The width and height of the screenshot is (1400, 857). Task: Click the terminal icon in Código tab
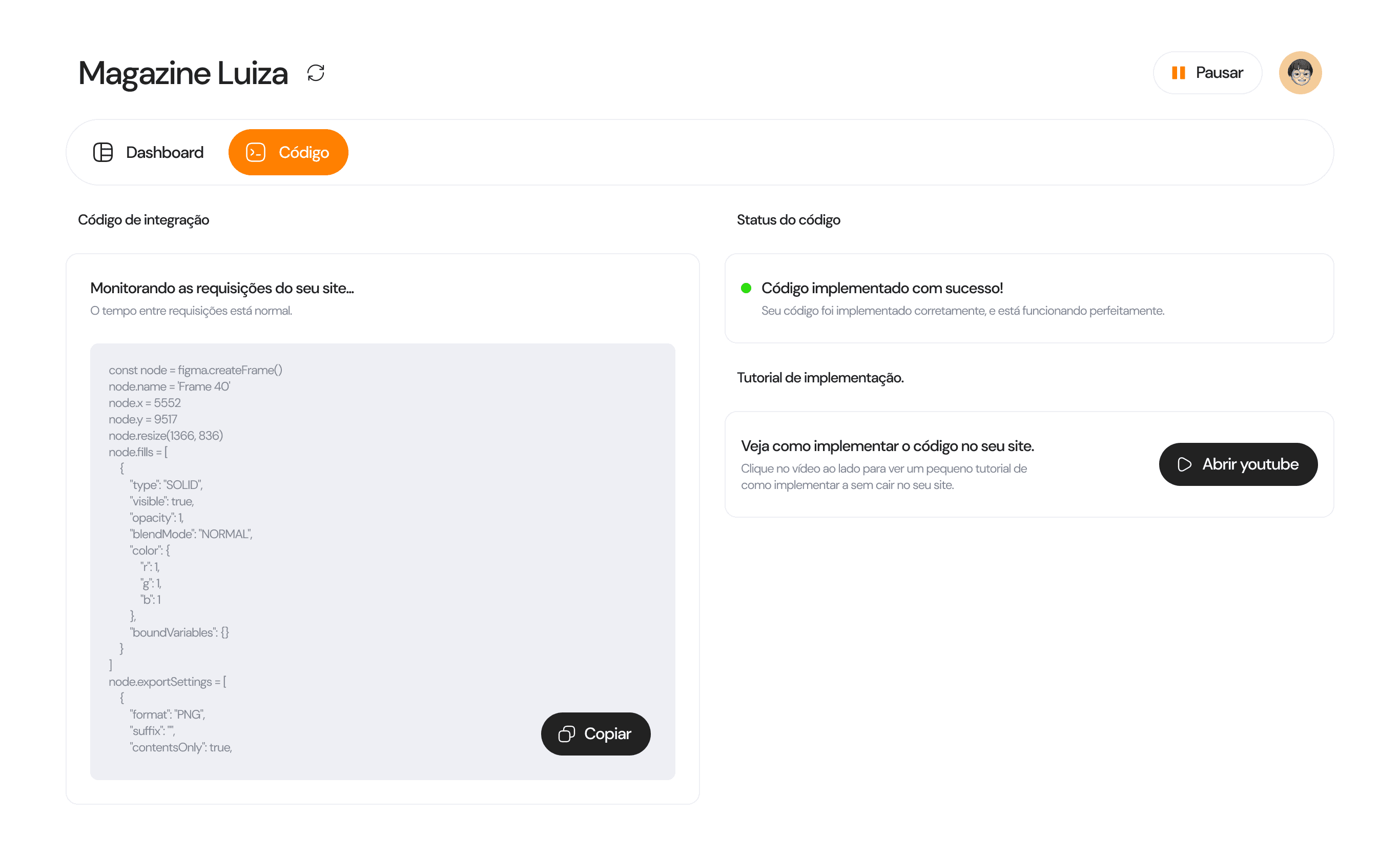click(256, 152)
